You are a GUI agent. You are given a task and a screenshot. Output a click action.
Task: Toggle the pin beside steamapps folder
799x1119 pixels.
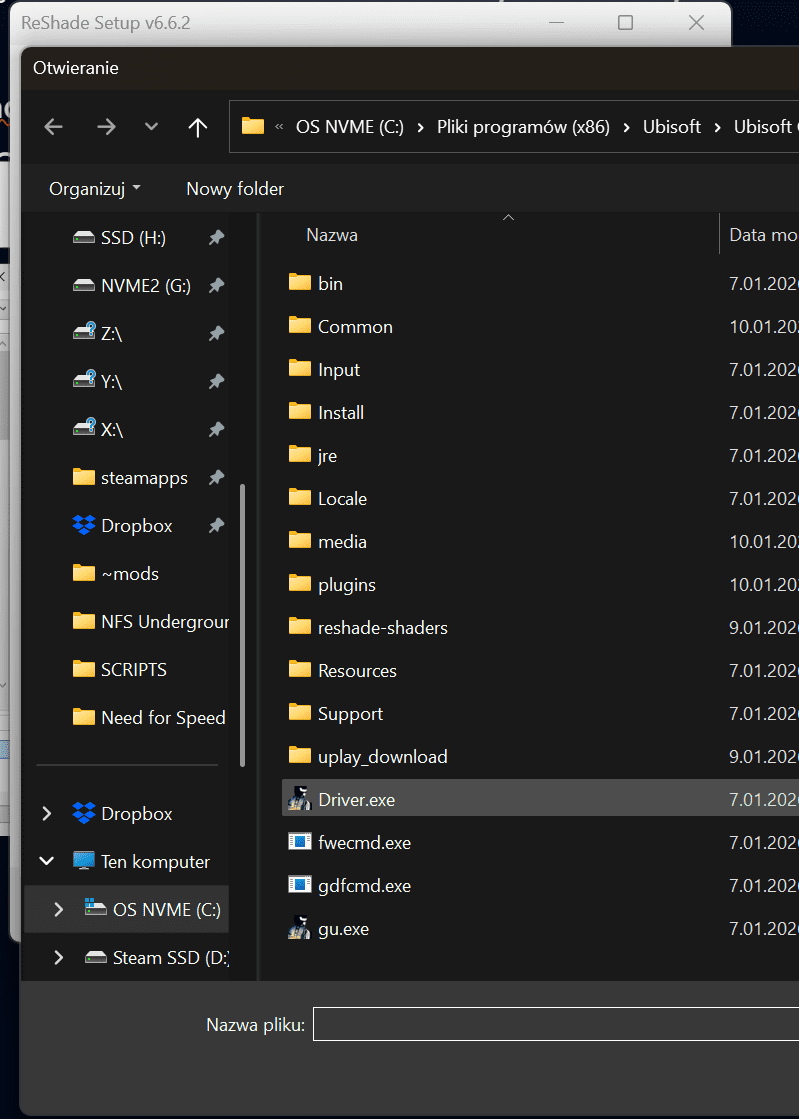[x=215, y=478]
